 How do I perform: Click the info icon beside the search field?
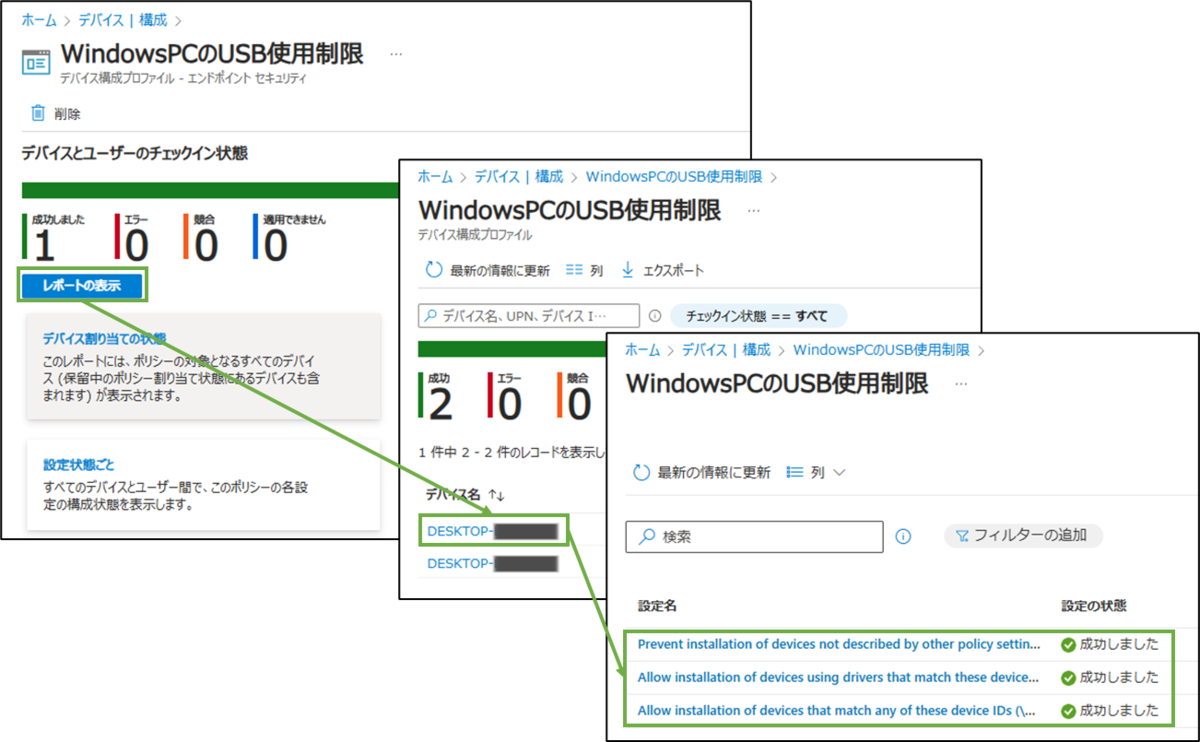pos(903,537)
